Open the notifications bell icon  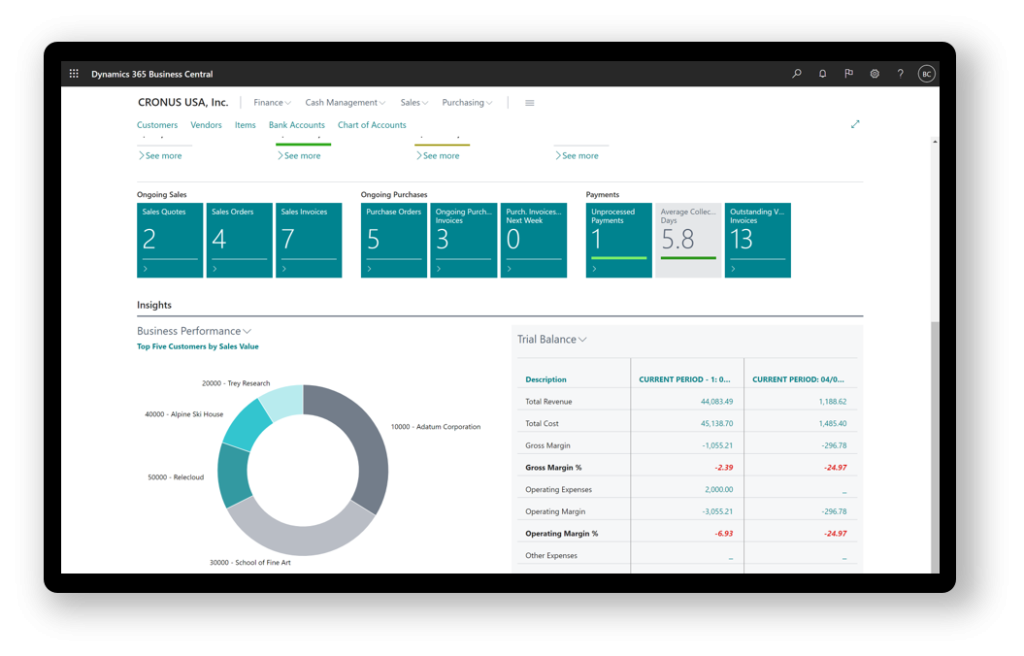[x=822, y=74]
